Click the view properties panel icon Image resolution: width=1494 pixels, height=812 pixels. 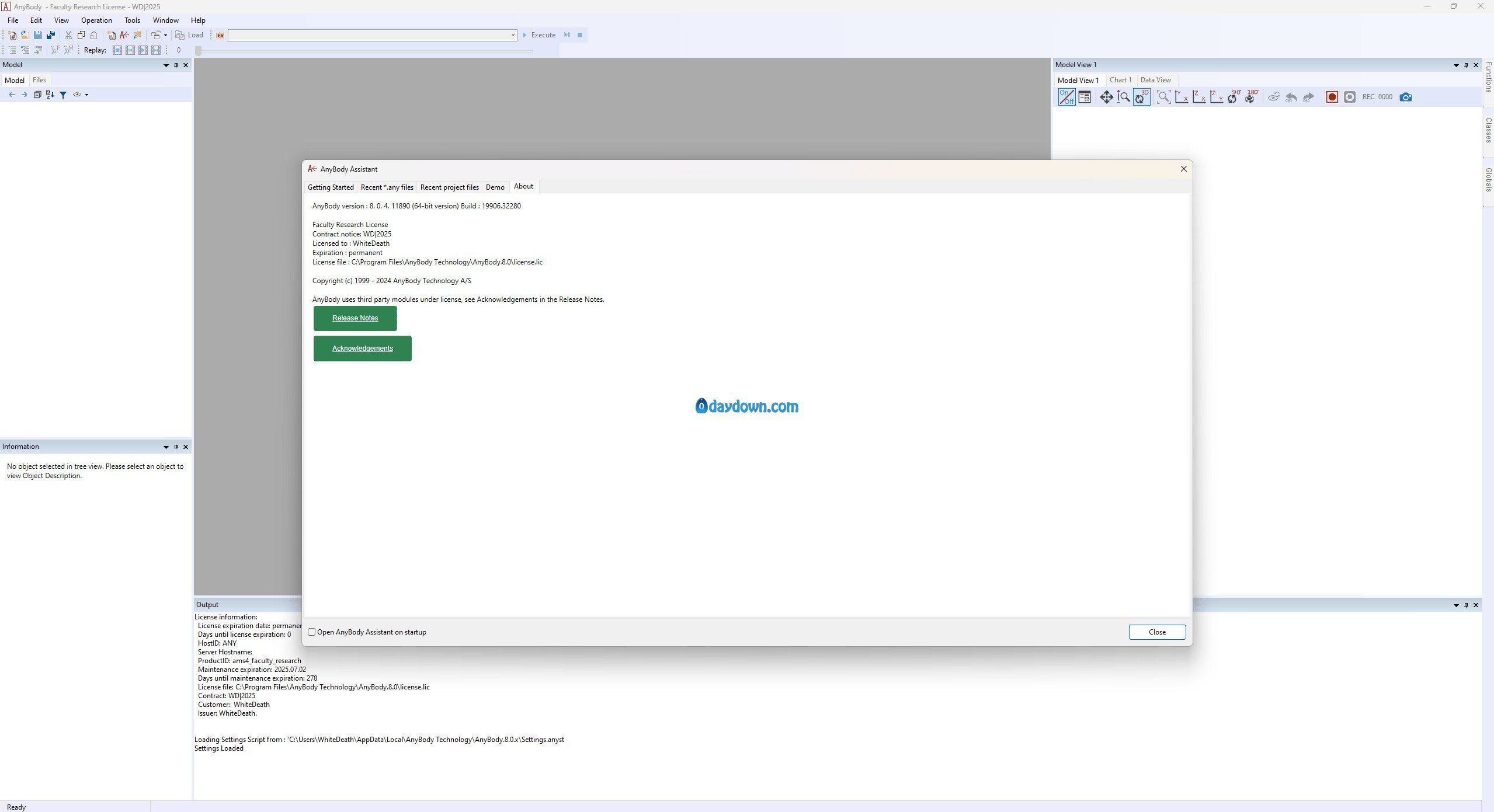click(1085, 97)
